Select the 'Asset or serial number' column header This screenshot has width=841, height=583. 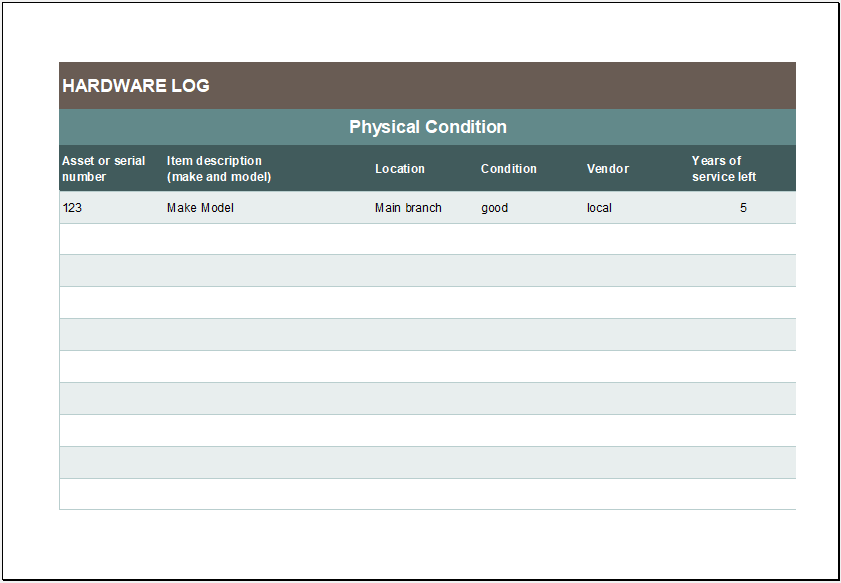coord(103,168)
